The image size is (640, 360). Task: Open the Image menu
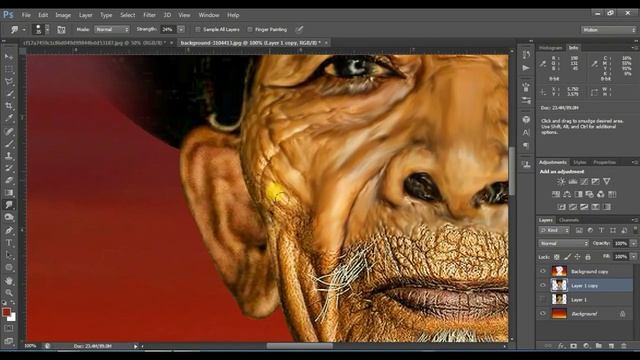click(x=63, y=15)
